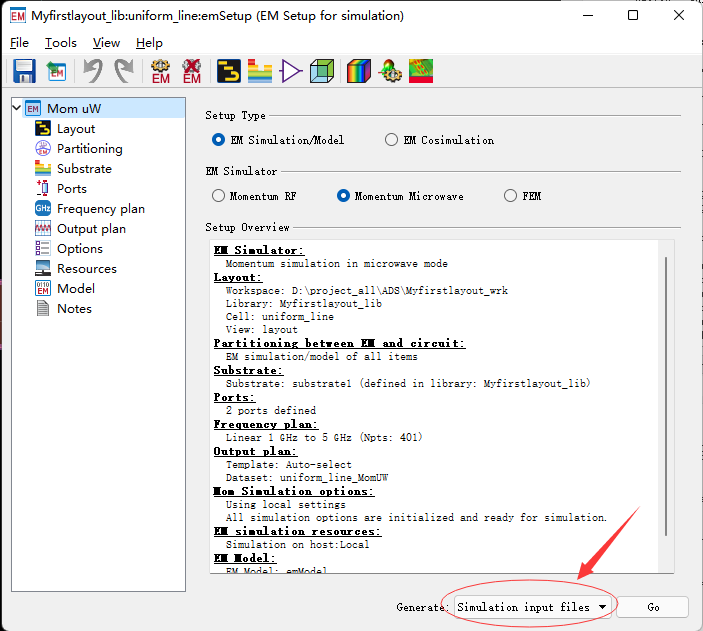Click the EM gear simulate icon

coord(161,71)
